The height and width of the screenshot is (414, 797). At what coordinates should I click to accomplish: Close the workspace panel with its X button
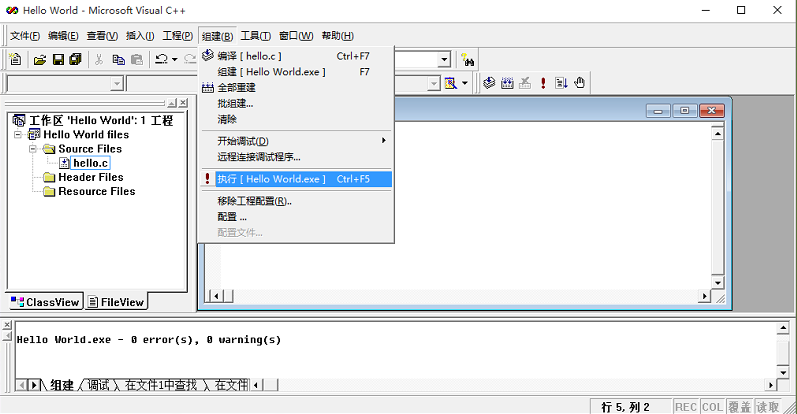(183, 103)
